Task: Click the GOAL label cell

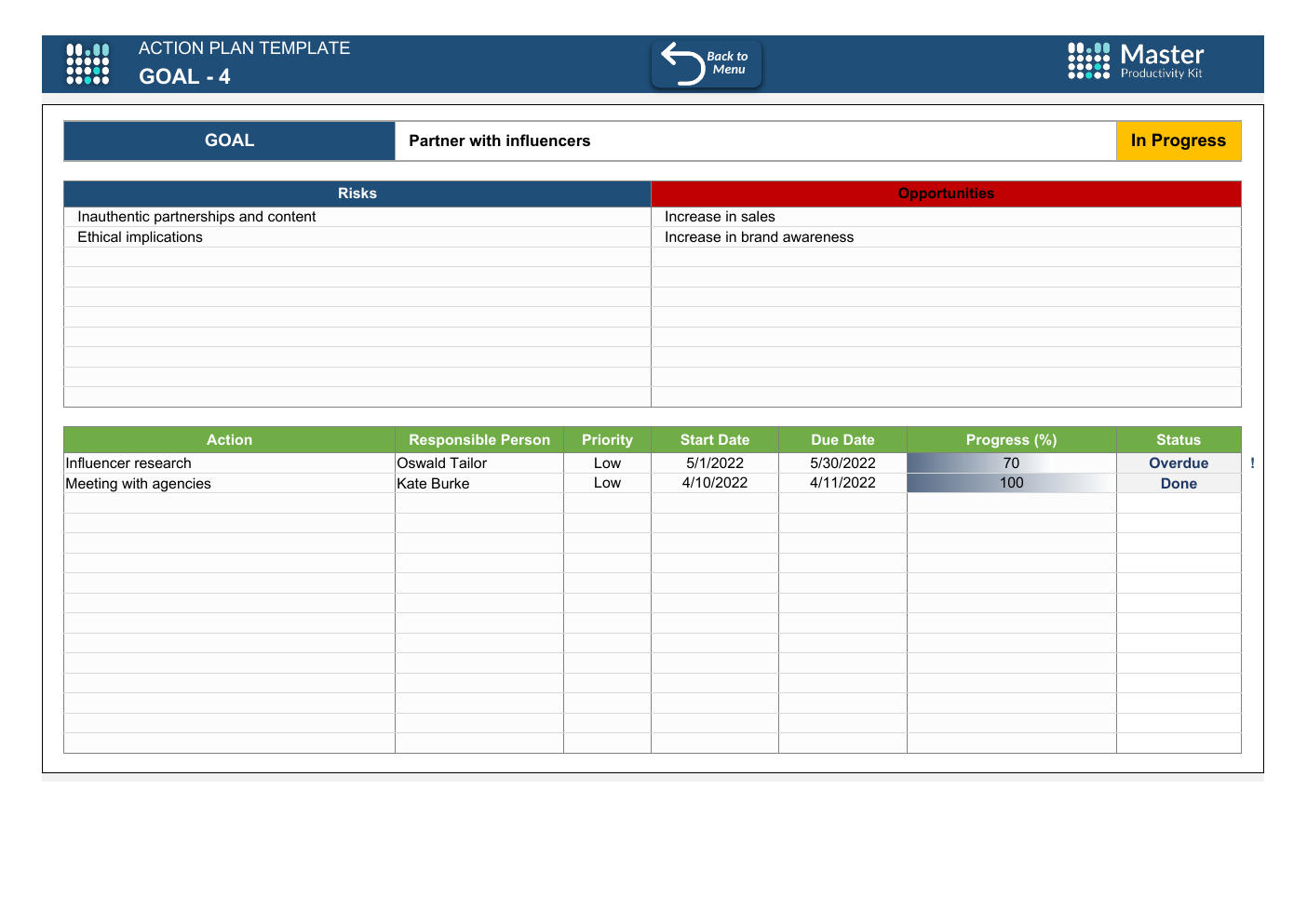Action: (230, 141)
